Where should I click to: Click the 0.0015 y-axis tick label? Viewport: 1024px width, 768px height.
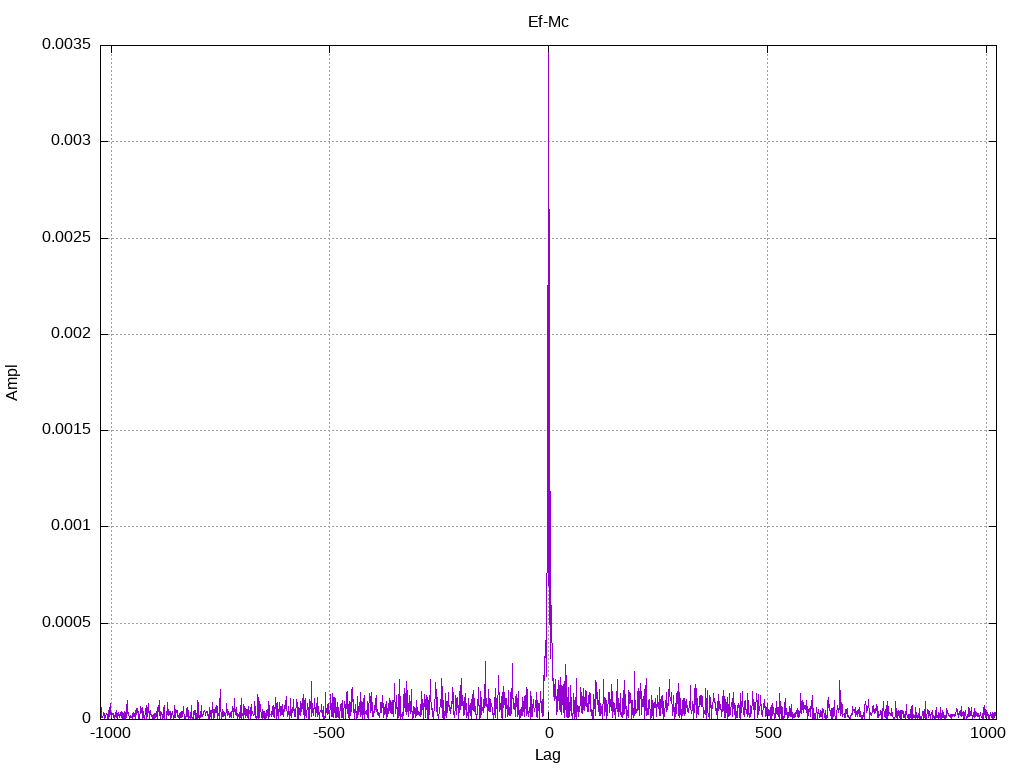67,430
